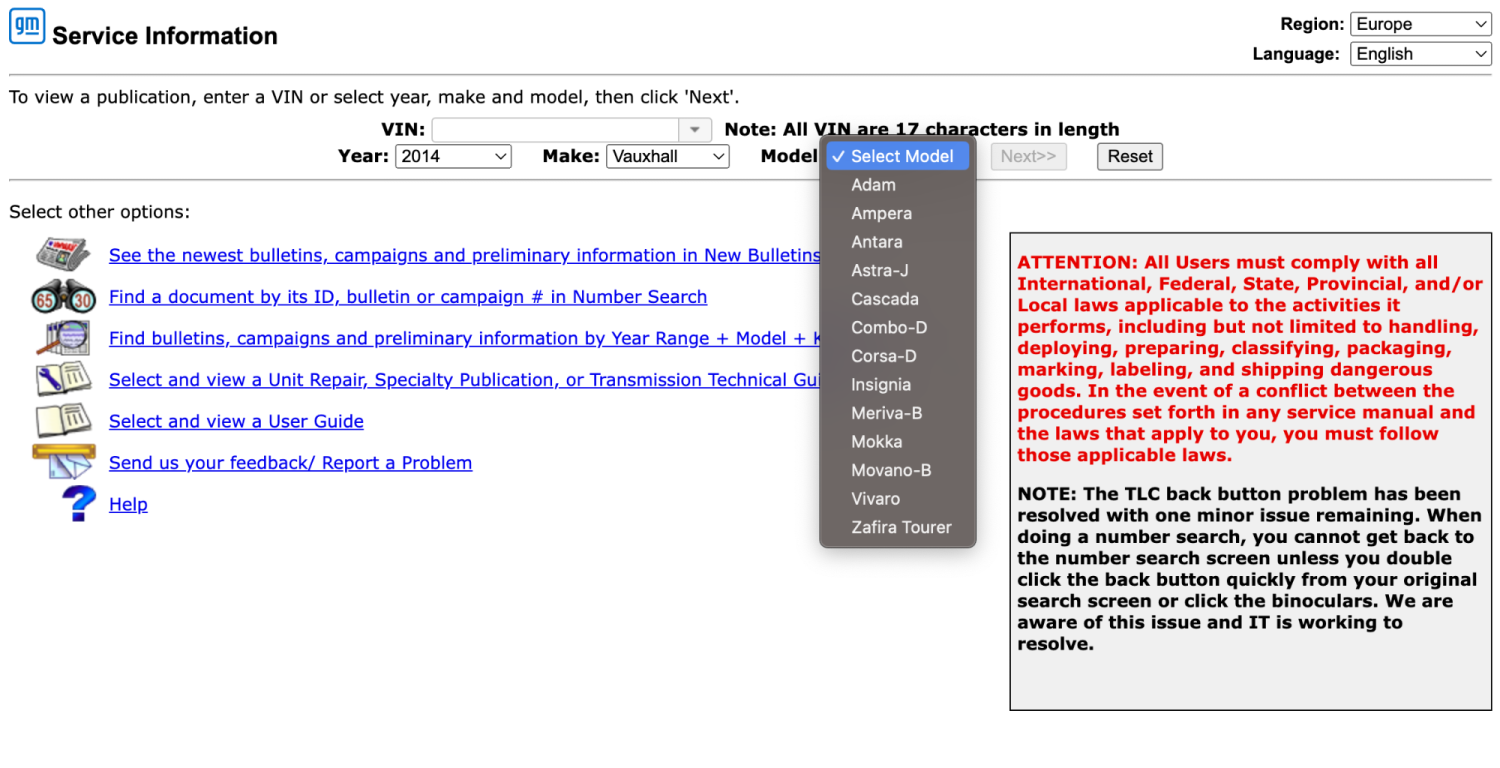Open the Help link
Viewport: 1500px width, 768px height.
click(128, 504)
